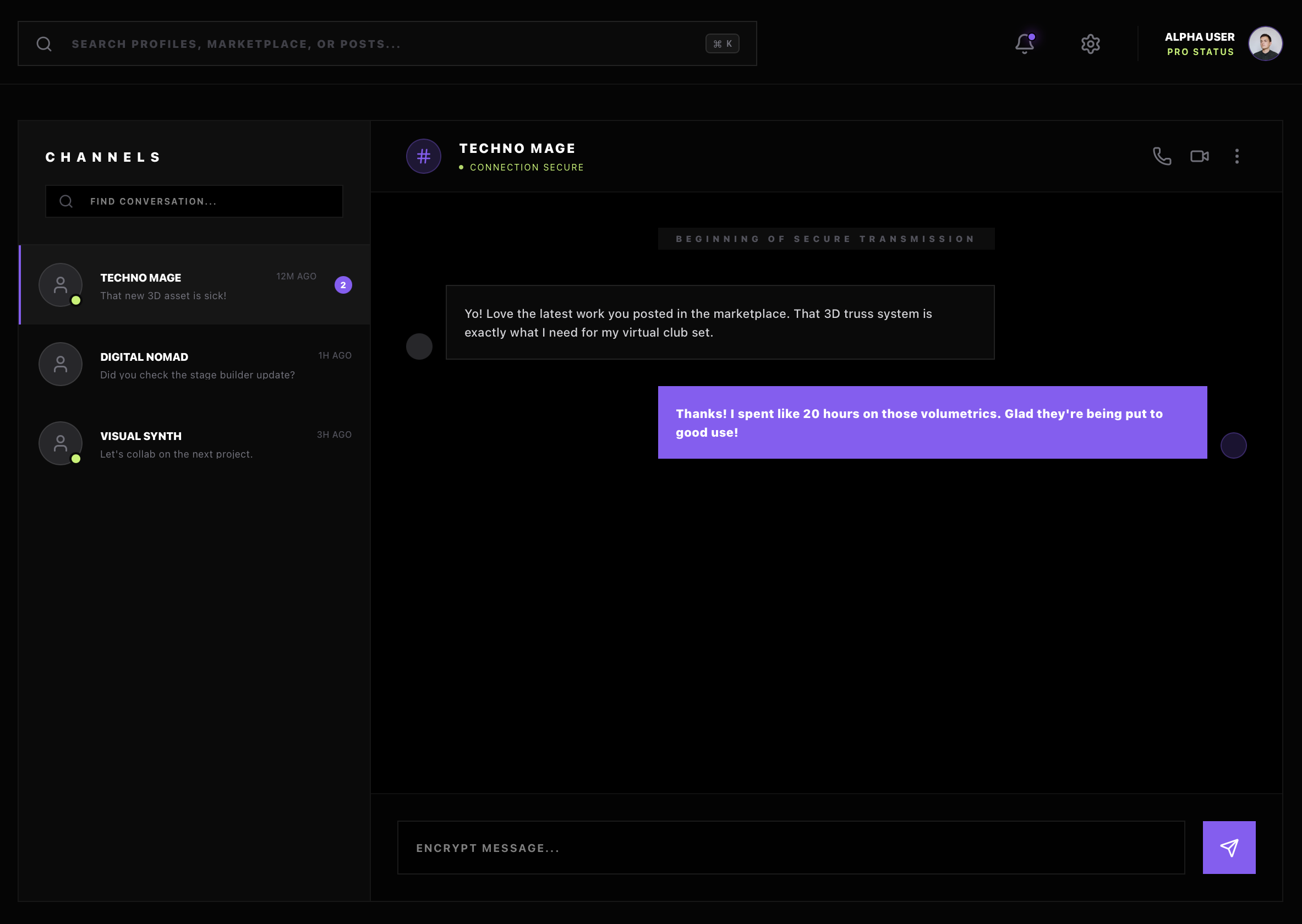1302x924 pixels.
Task: Click the Beginning of Secure Transmission label
Action: pyautogui.click(x=826, y=239)
